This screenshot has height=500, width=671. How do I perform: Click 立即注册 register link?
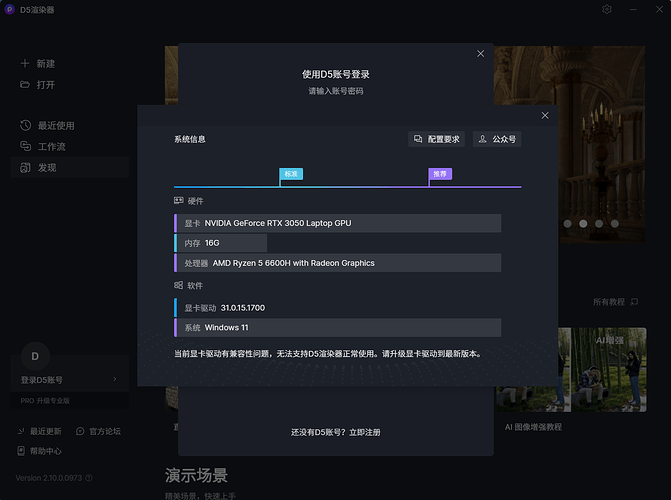pyautogui.click(x=365, y=432)
